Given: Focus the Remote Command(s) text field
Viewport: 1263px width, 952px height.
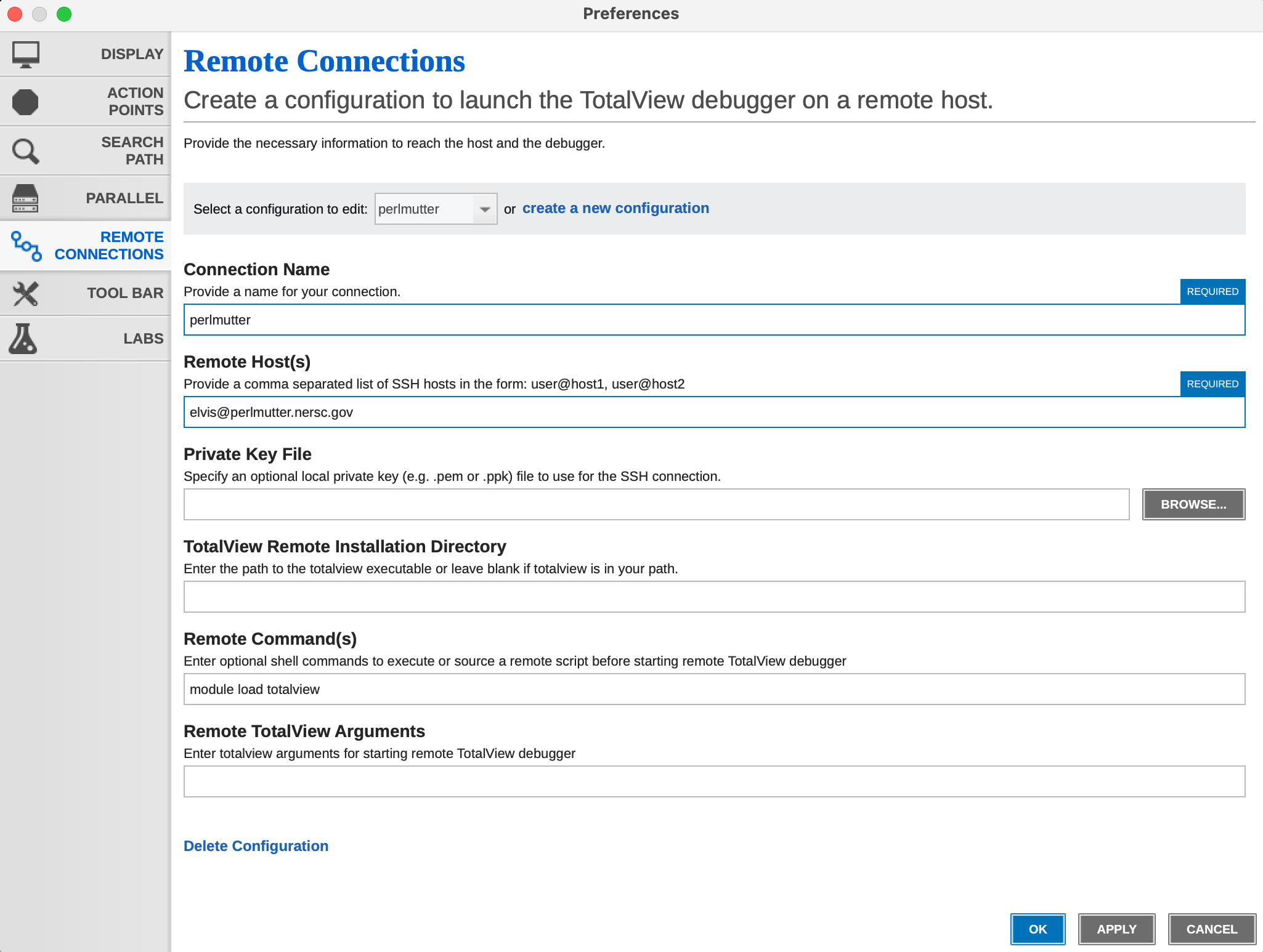Looking at the screenshot, I should pyautogui.click(x=713, y=690).
